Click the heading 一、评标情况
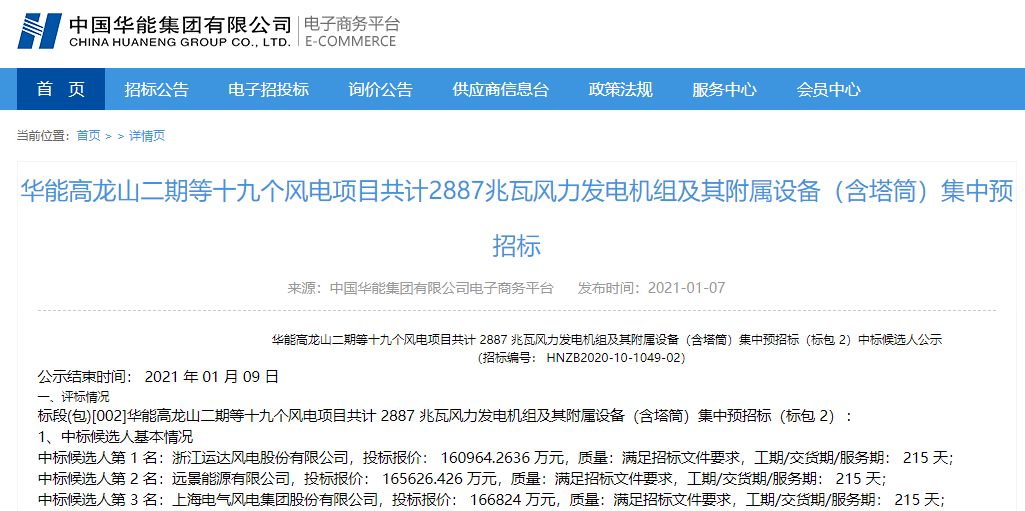Screen dimensions: 1025x511 (x=73, y=397)
